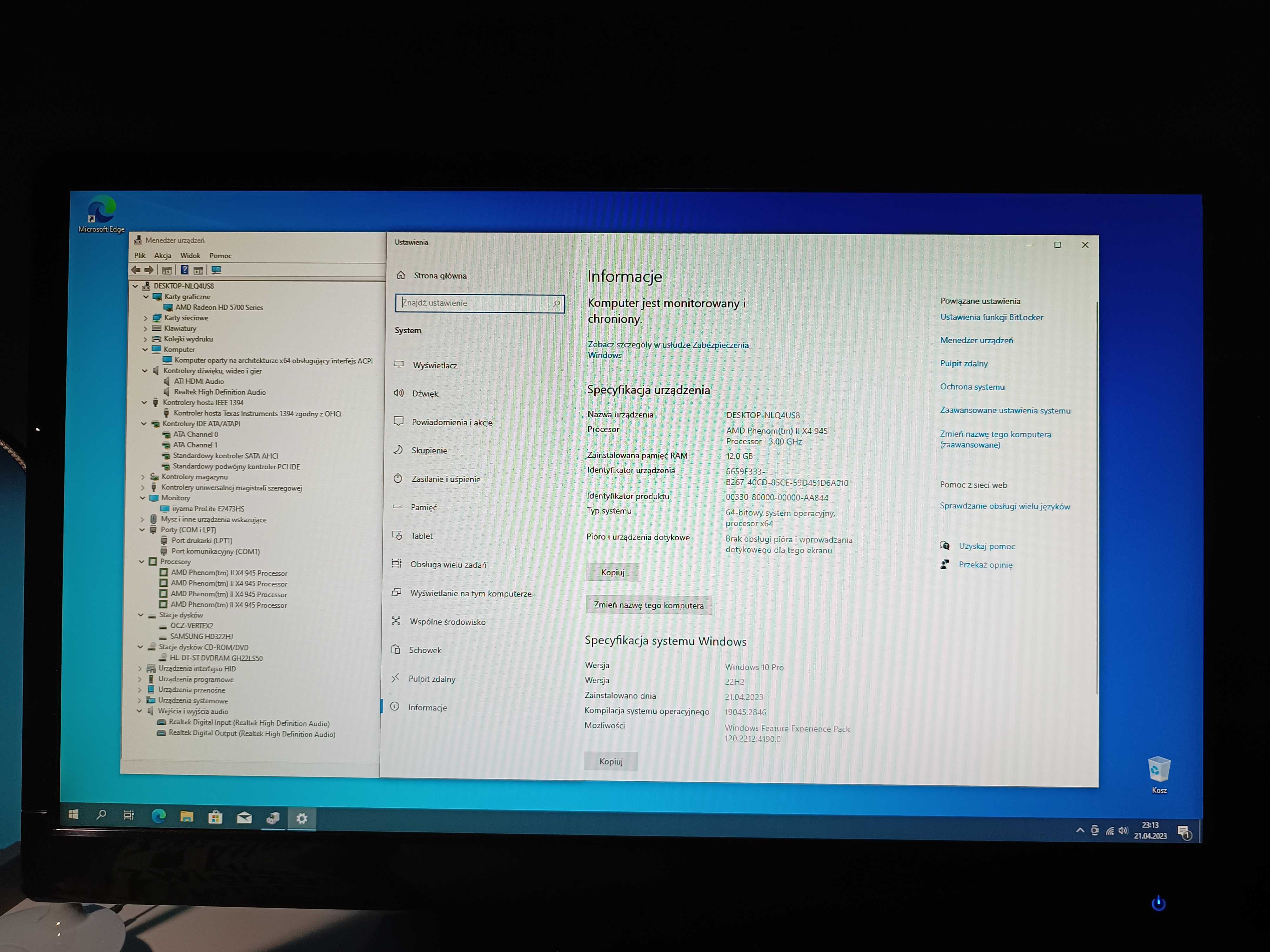Open Pomoc menu in Device Manager
Image resolution: width=1270 pixels, height=952 pixels.
click(x=220, y=255)
